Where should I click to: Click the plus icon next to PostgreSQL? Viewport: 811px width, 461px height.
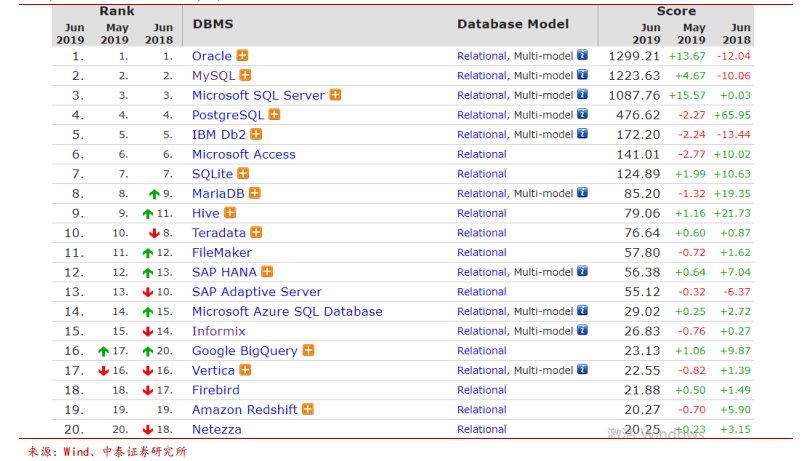(274, 114)
